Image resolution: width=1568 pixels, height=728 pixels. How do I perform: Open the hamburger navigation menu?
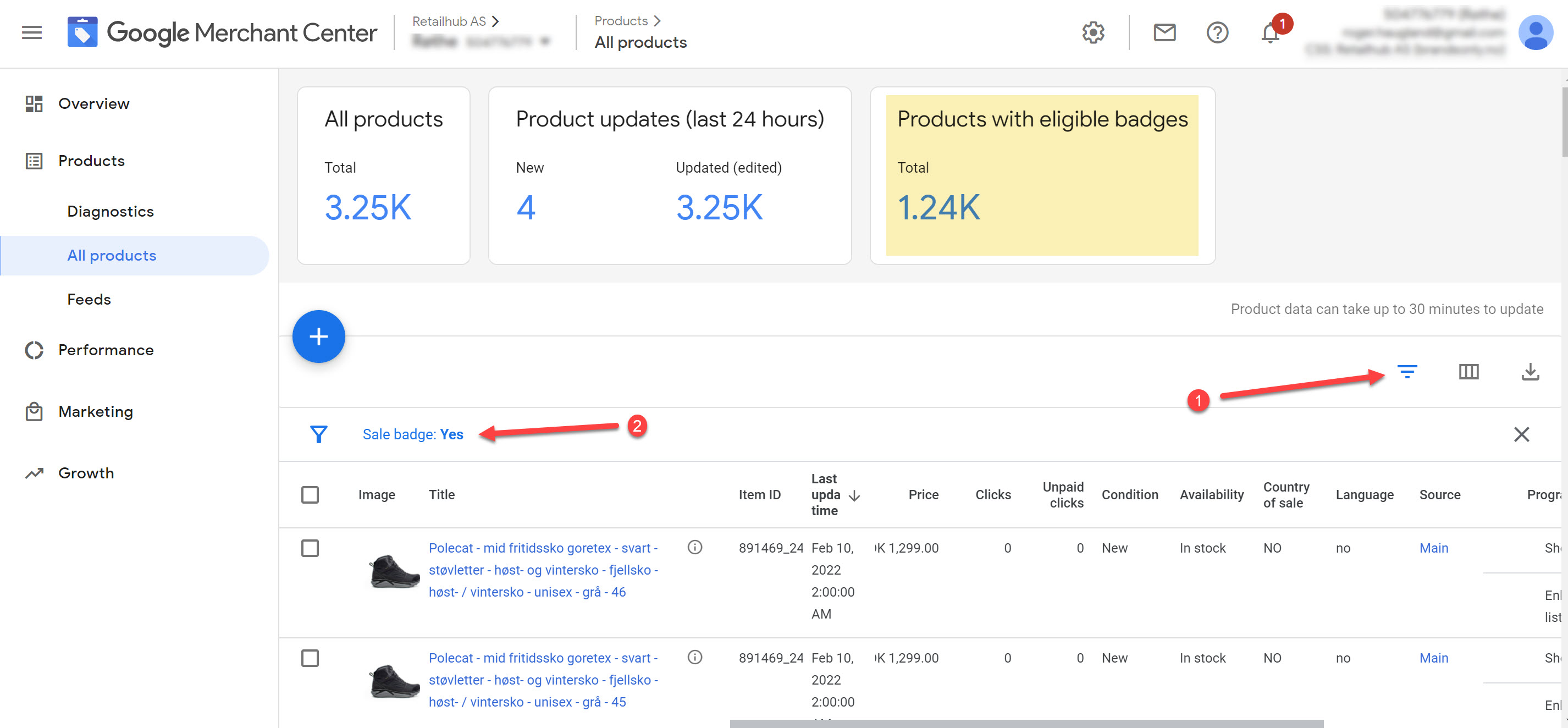coord(32,33)
